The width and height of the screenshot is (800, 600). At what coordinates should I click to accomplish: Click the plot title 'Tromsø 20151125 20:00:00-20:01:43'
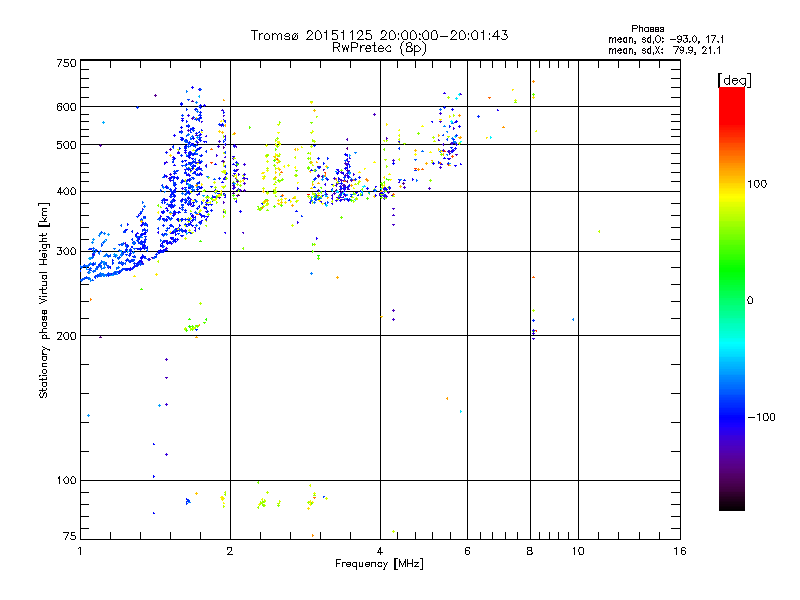[x=379, y=35]
